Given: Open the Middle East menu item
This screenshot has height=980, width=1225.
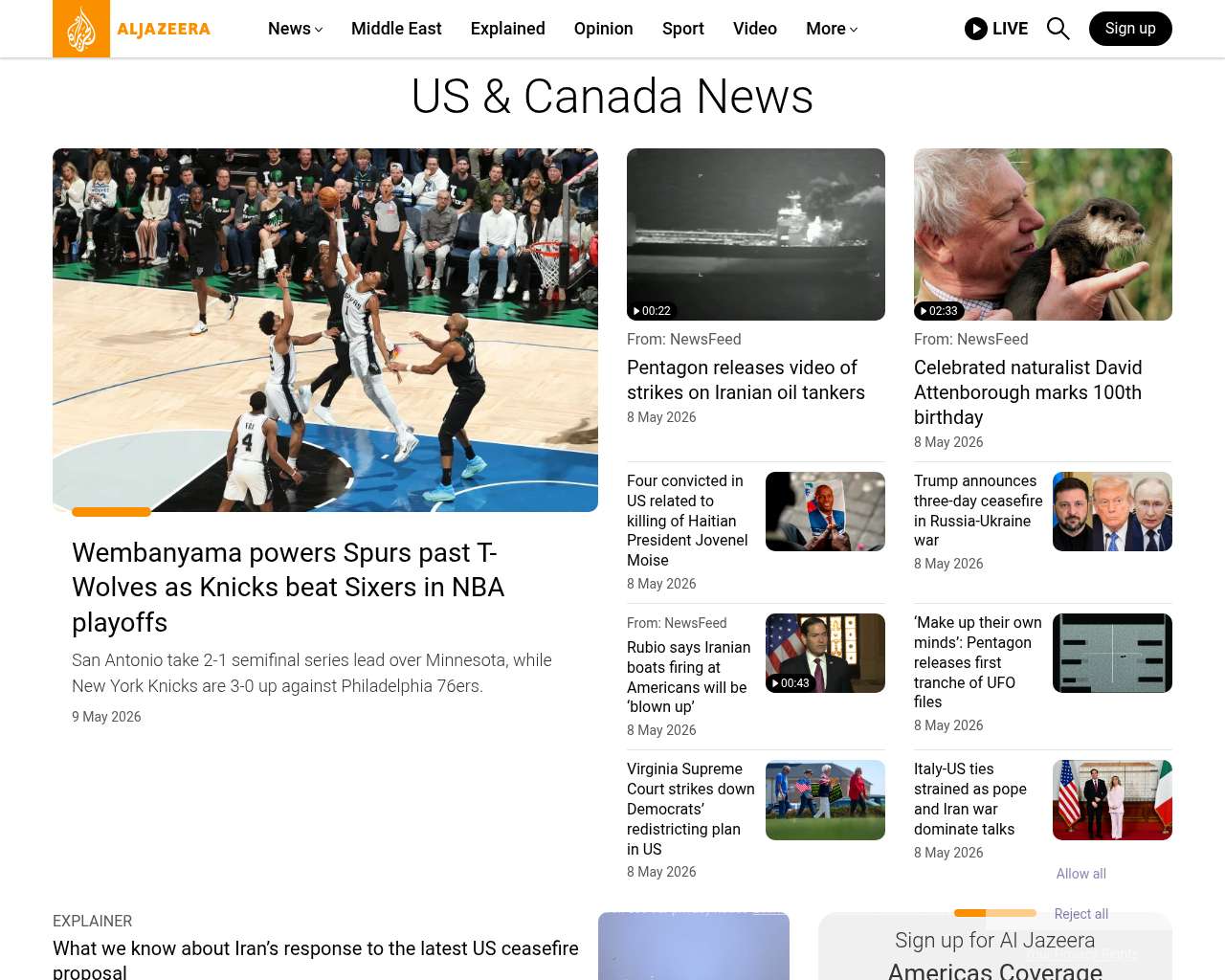Looking at the screenshot, I should 396,29.
